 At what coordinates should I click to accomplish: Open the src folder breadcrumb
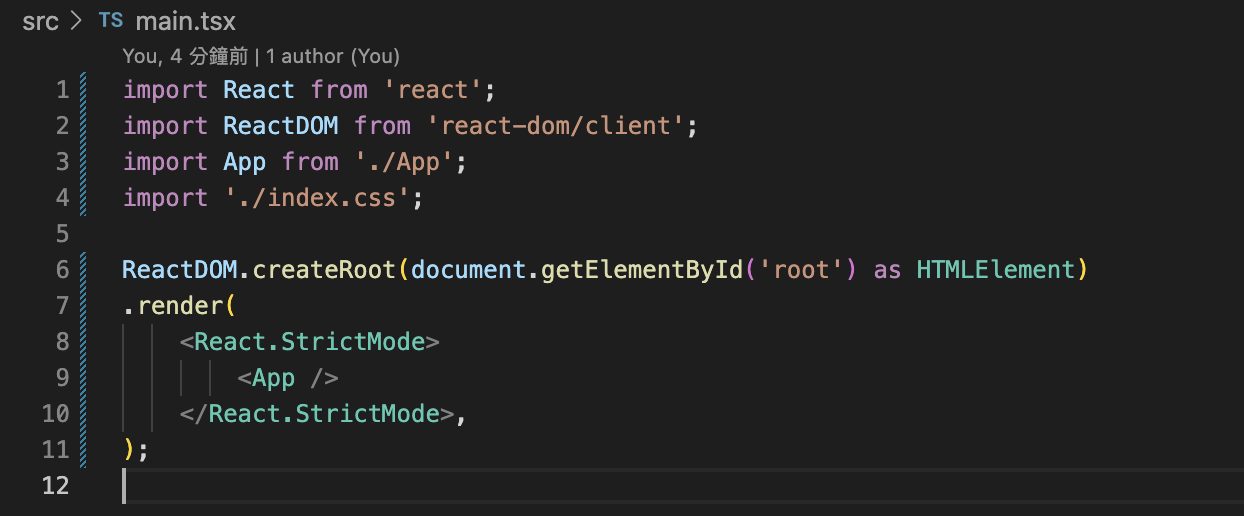pyautogui.click(x=41, y=21)
